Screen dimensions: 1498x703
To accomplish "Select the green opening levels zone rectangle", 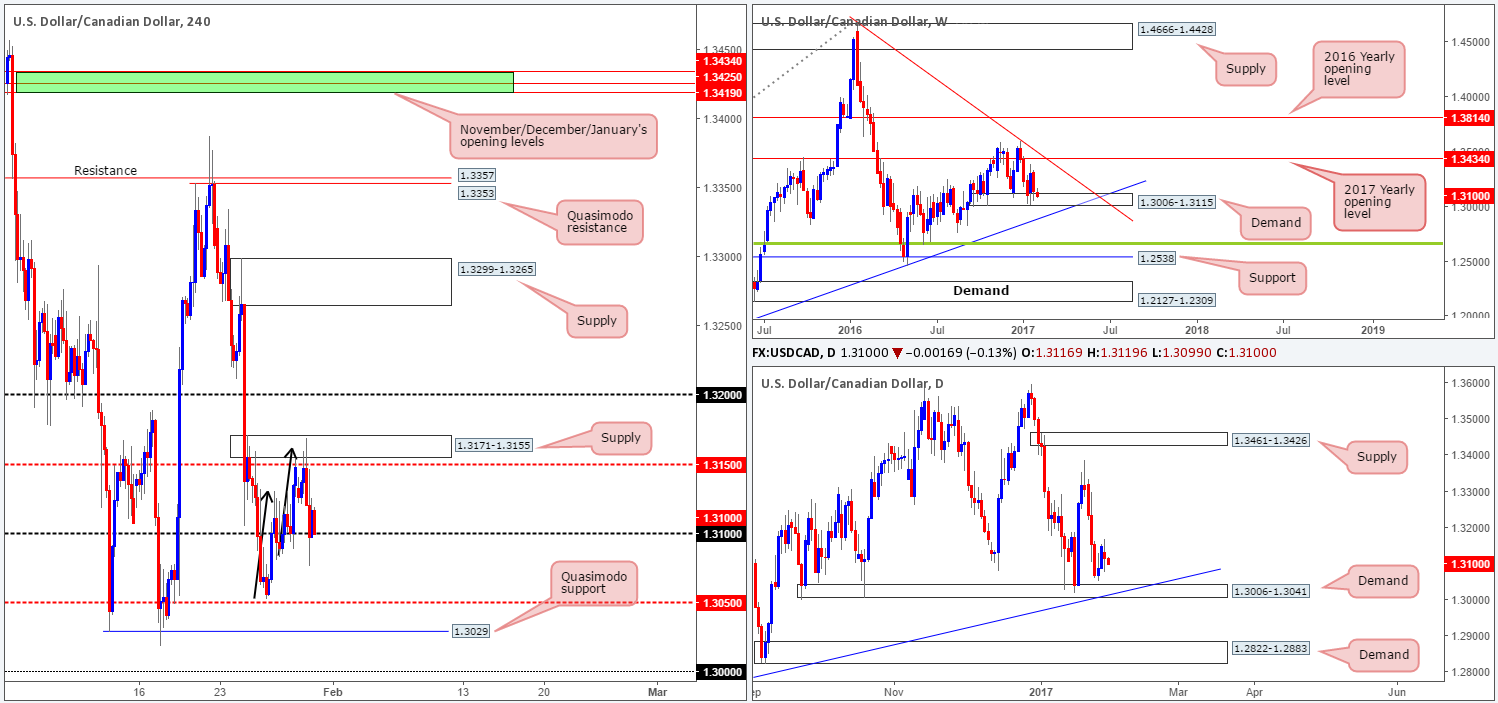I will point(264,82).
